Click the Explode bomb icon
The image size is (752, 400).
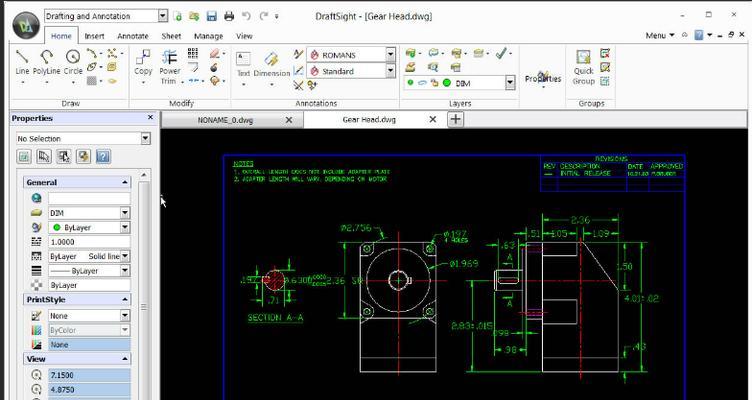[x=214, y=67]
